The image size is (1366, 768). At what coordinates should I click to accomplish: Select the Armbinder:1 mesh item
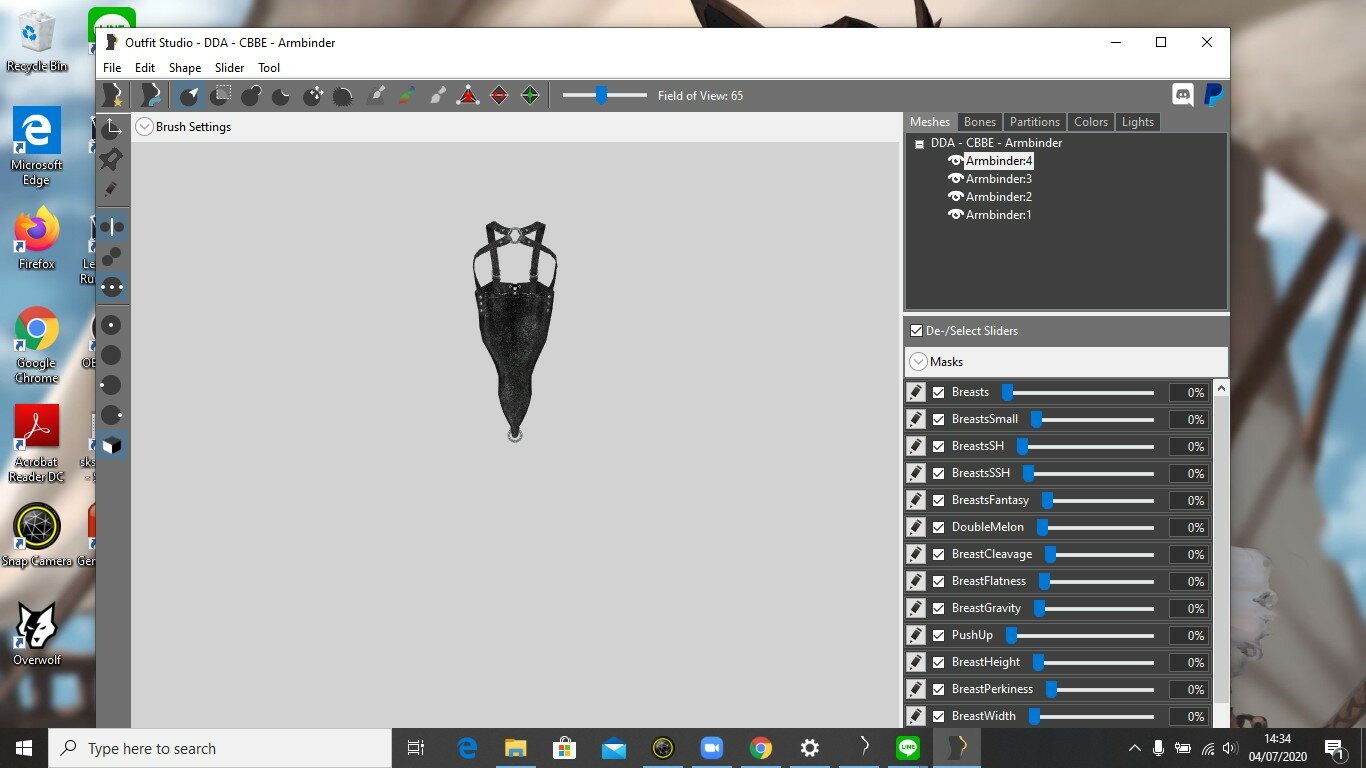[998, 215]
